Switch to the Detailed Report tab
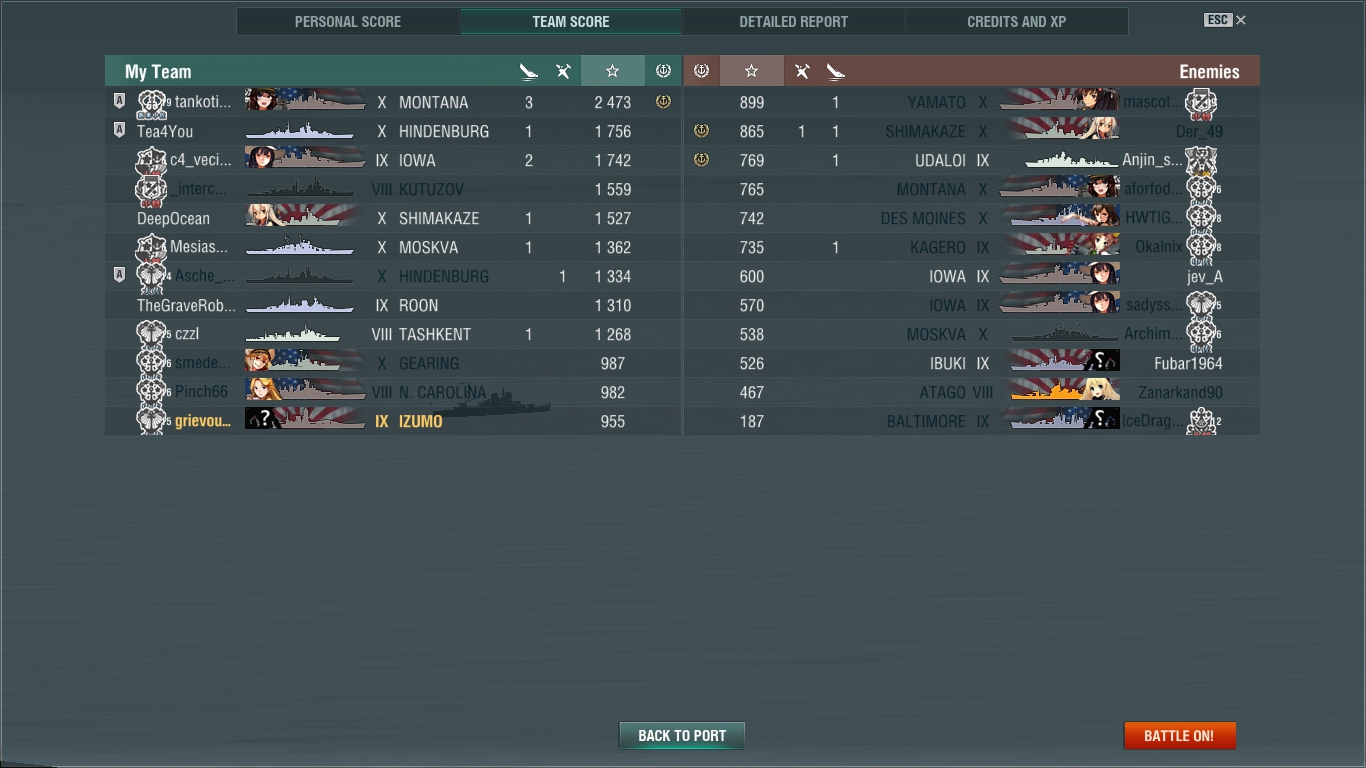Screen dimensions: 1366x768 (793, 21)
